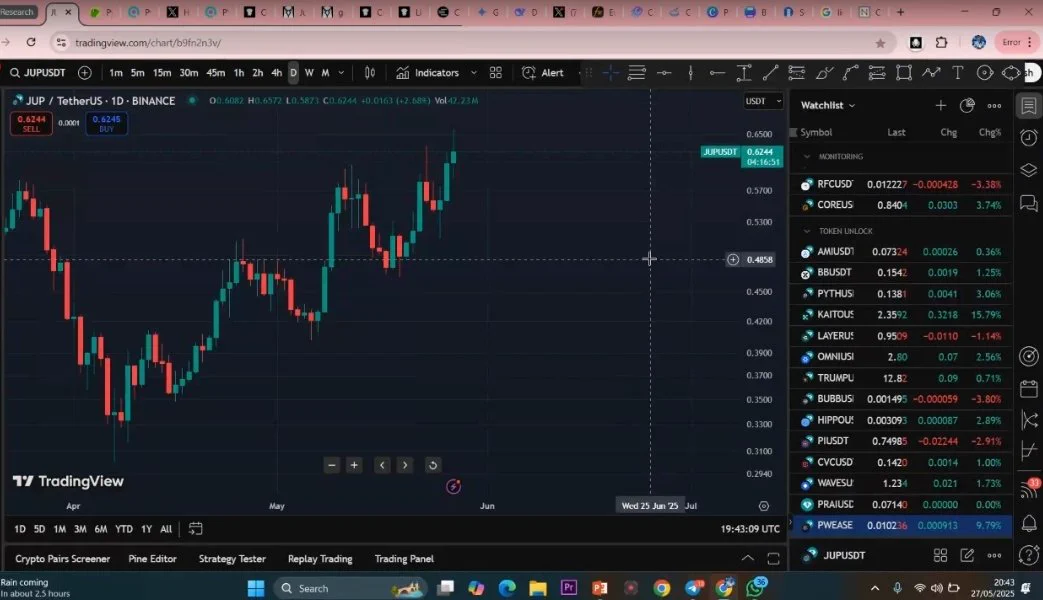Screen dimensions: 1043x600
Task: Open the Strategy Tester tab
Action: (232, 559)
